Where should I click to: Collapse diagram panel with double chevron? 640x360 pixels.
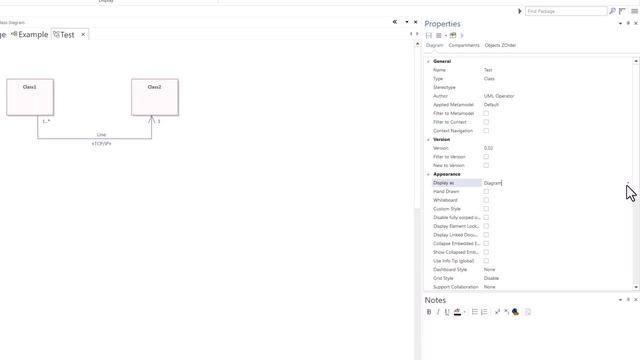pos(395,22)
